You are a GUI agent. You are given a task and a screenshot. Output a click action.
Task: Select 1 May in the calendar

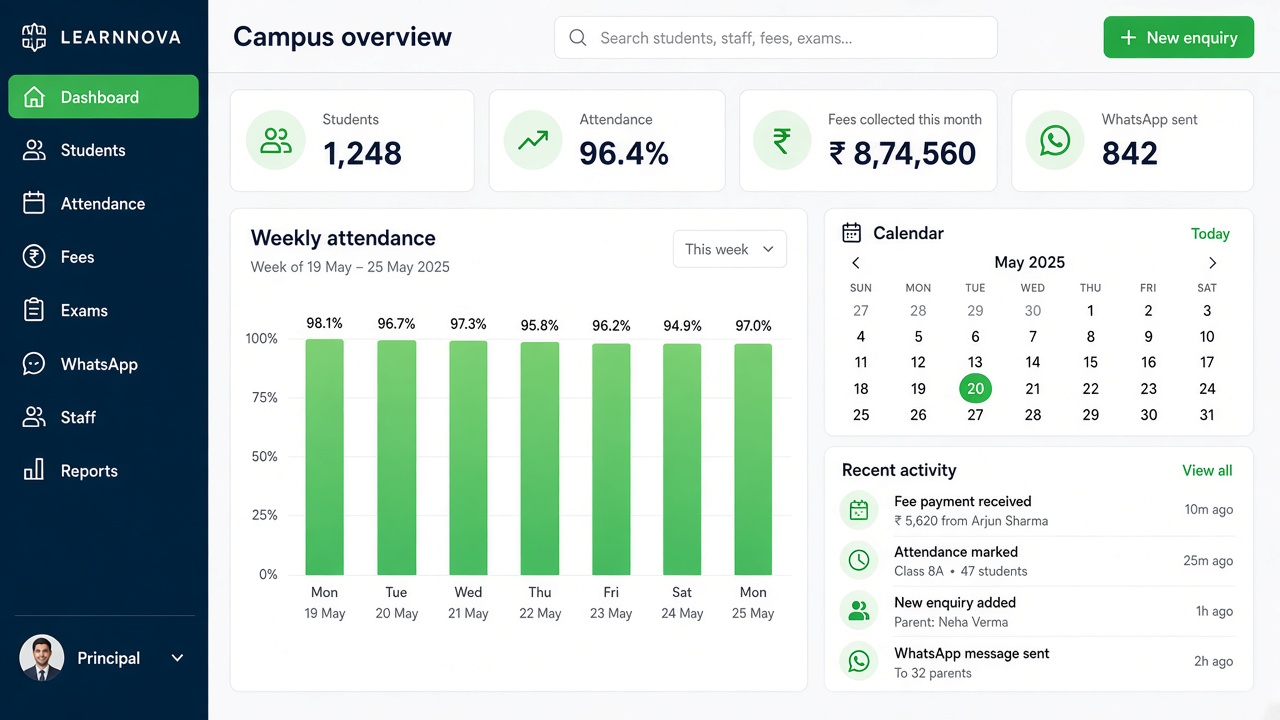point(1090,311)
